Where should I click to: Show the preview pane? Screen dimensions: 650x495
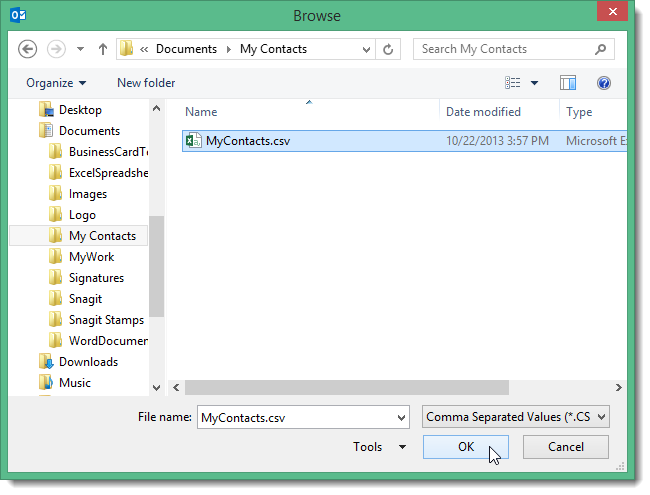[568, 83]
